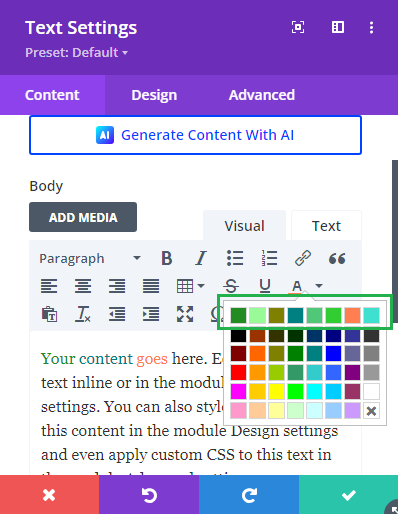This screenshot has height=514, width=398.
Task: Open the three-dot more options menu
Action: 371,27
